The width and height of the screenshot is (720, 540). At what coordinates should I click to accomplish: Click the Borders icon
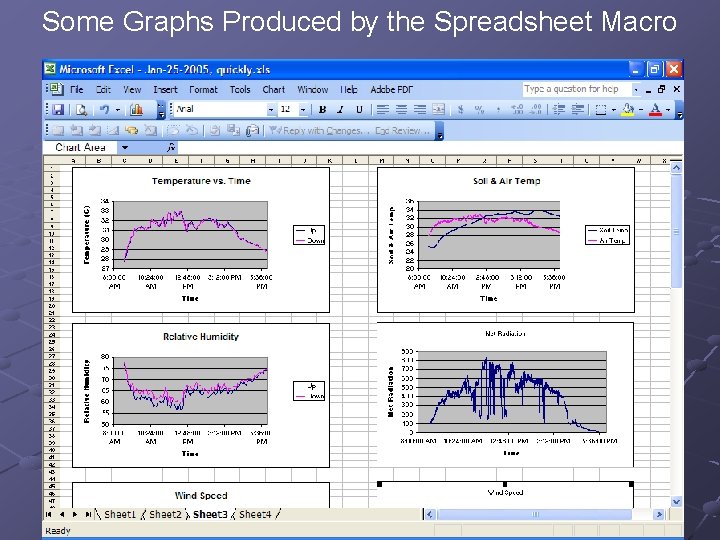click(x=601, y=110)
